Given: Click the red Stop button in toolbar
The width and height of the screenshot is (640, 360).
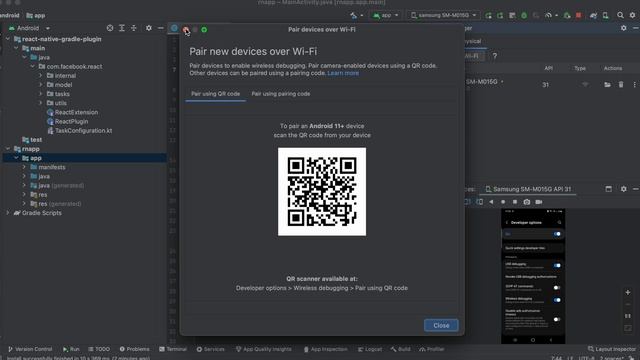Looking at the screenshot, I should [x=578, y=16].
